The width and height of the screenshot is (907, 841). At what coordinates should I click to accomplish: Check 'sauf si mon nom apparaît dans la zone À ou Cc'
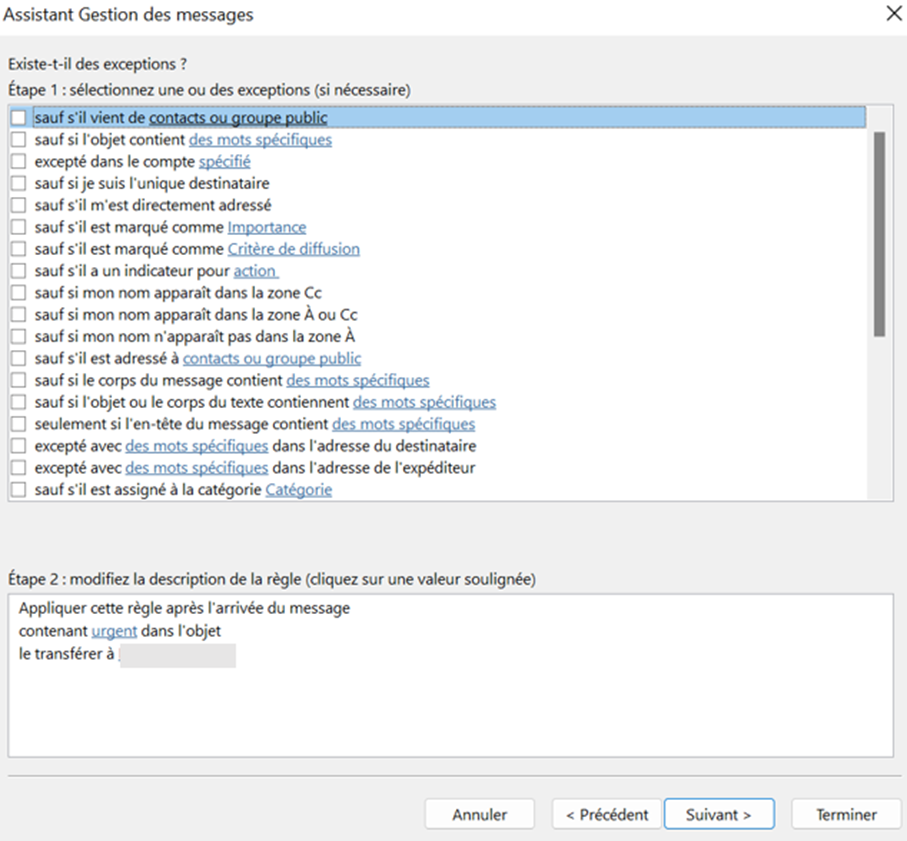[x=19, y=315]
